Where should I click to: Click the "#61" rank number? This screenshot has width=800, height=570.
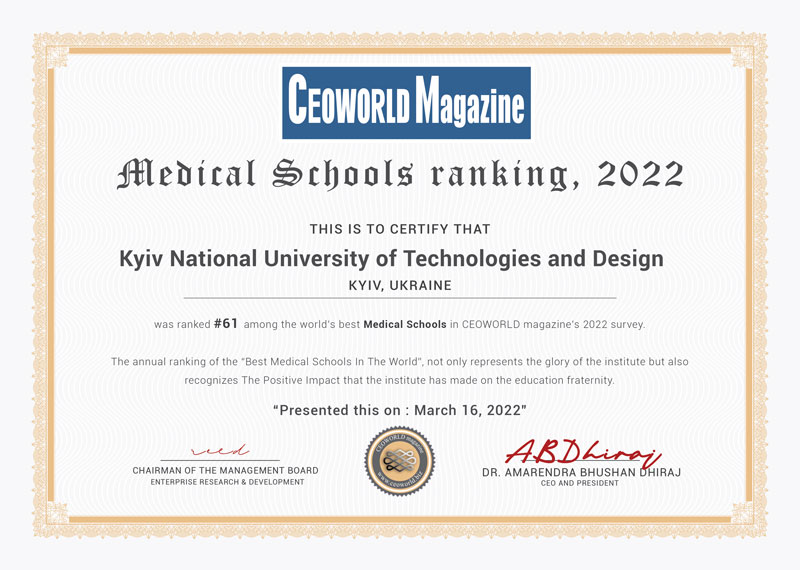pos(226,324)
